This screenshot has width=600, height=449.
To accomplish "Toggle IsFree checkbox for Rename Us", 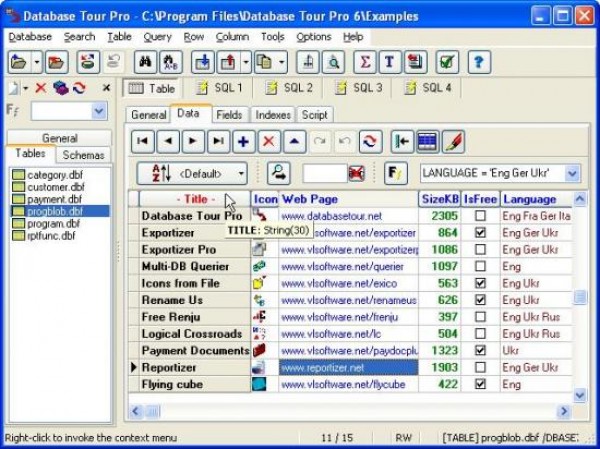I will click(x=480, y=300).
